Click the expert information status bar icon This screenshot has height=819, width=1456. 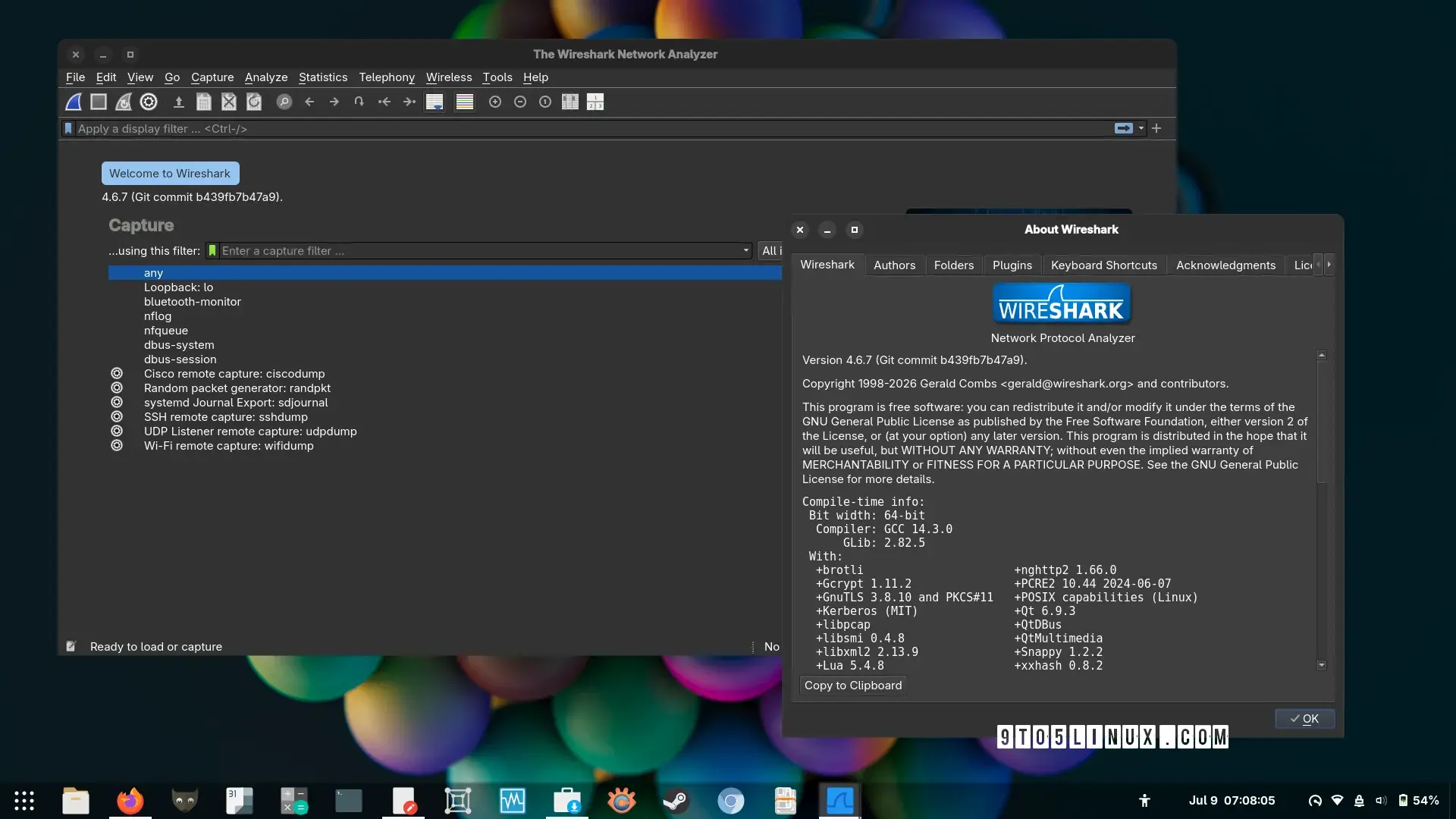(71, 647)
